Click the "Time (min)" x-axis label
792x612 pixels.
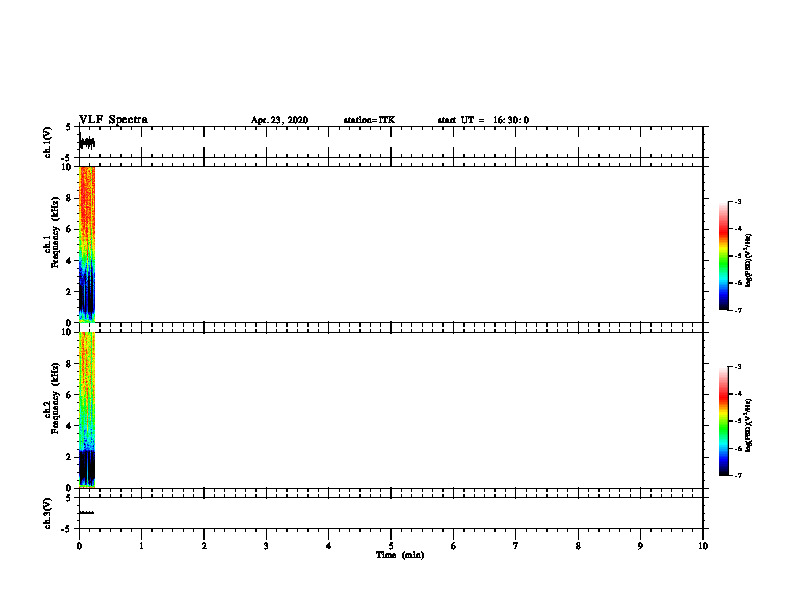point(400,555)
